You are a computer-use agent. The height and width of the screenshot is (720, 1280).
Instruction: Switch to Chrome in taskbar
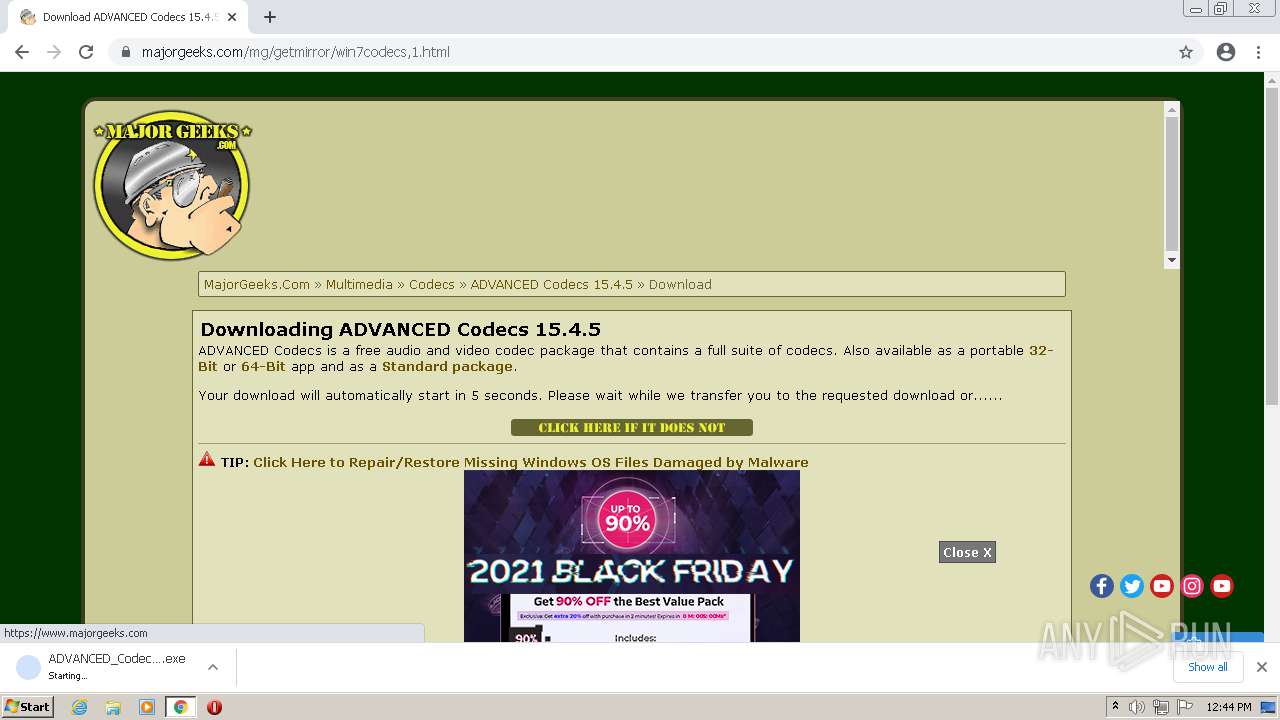point(180,707)
